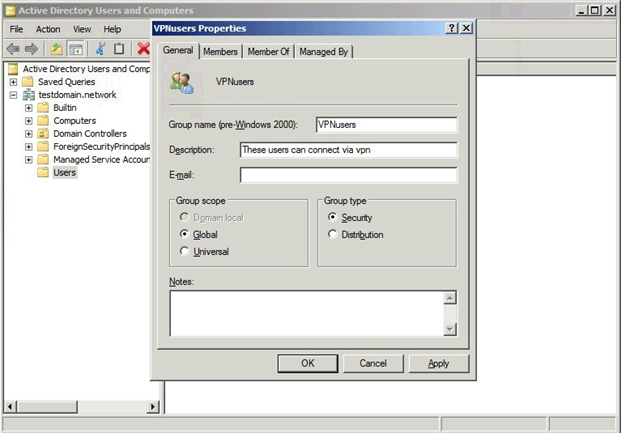Click the red Delete X toolbar icon

[143, 48]
